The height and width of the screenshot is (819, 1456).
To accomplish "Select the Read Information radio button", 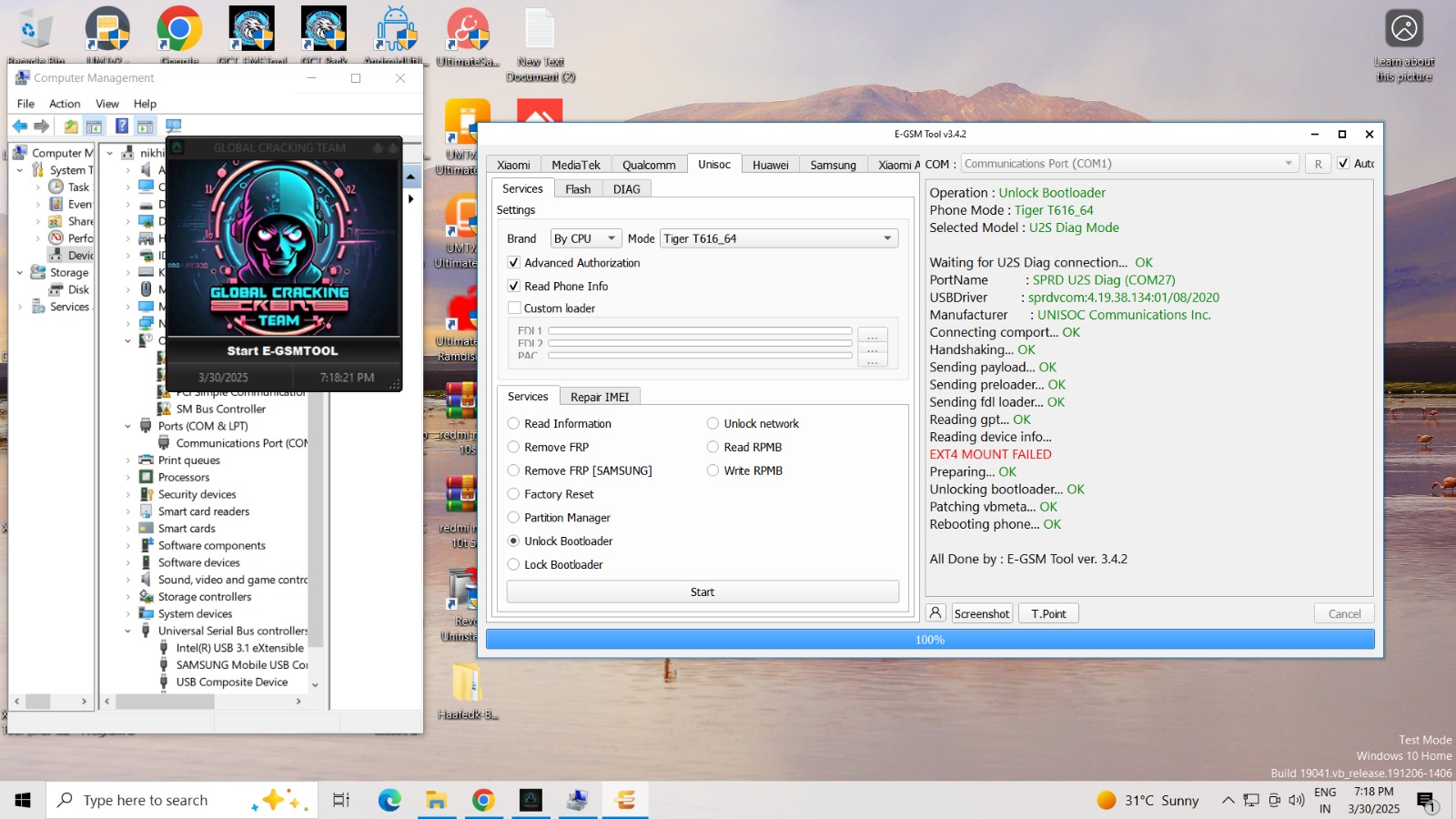I will [514, 424].
